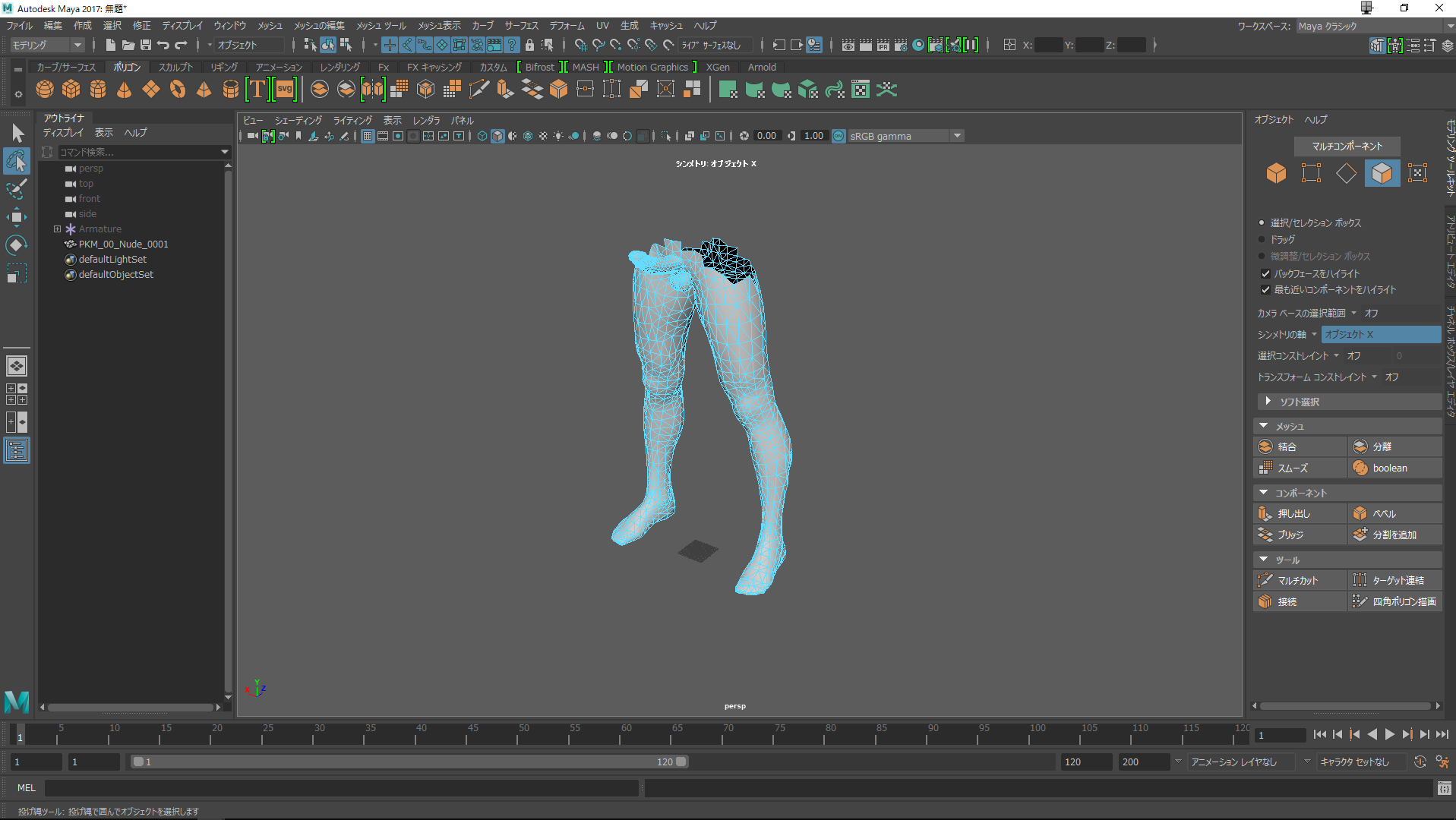This screenshot has width=1456, height=820.
Task: Open the sRGB gamma dropdown
Action: click(957, 136)
